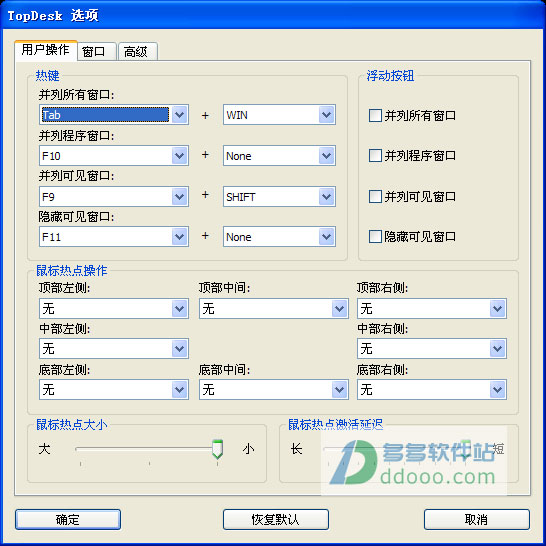Enable floating button 并列可见窗口 checkbox
The width and height of the screenshot is (546, 546).
(375, 196)
